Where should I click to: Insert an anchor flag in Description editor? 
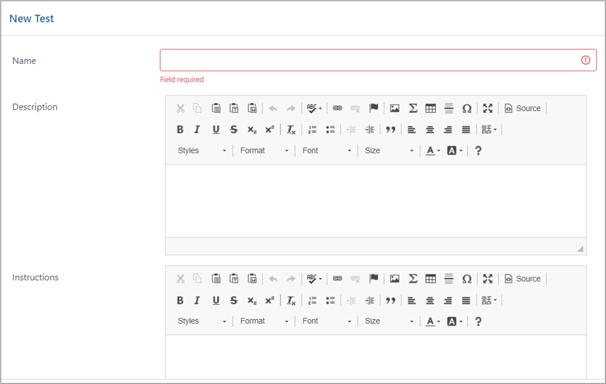coord(373,108)
